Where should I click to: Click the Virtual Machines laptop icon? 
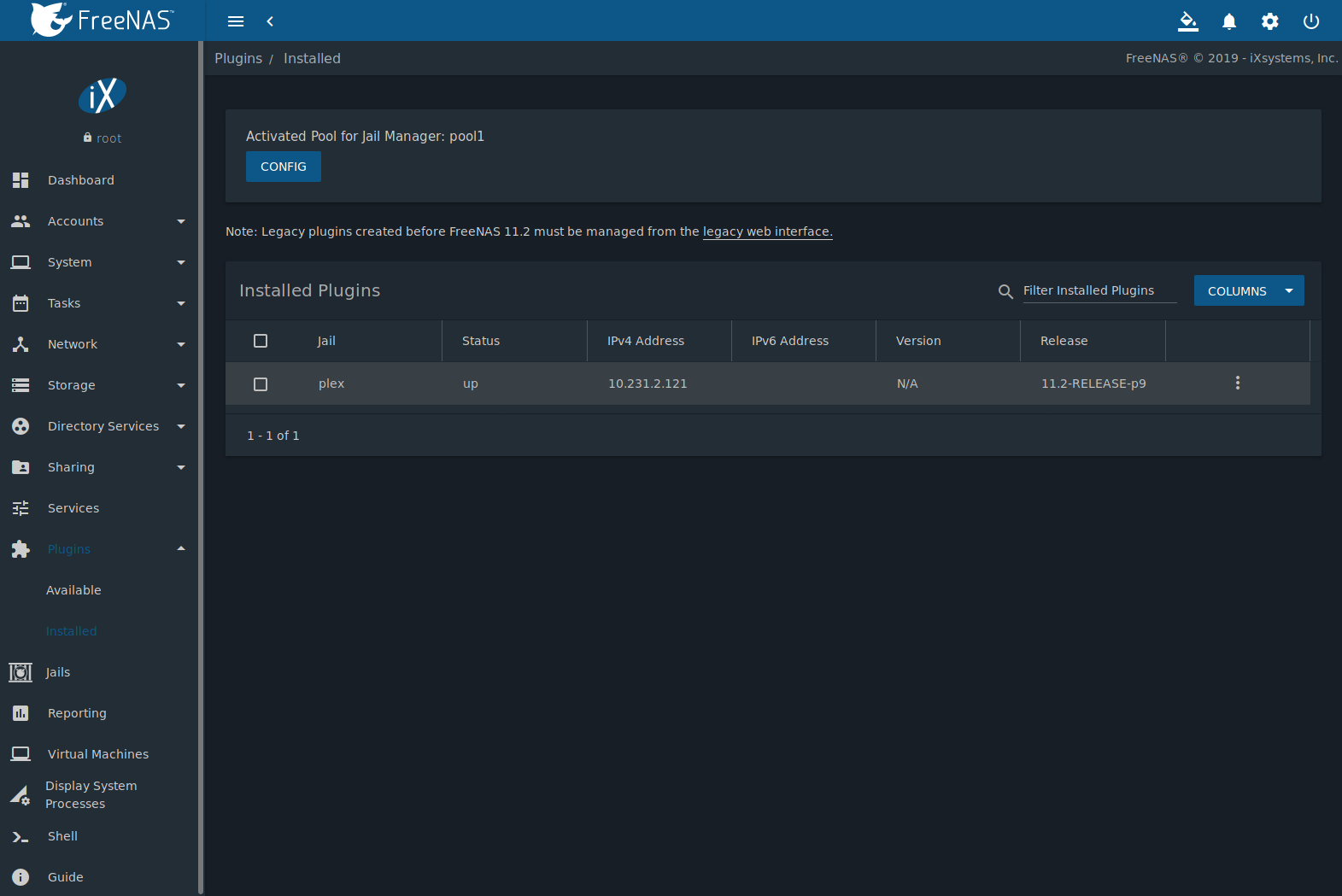click(21, 754)
